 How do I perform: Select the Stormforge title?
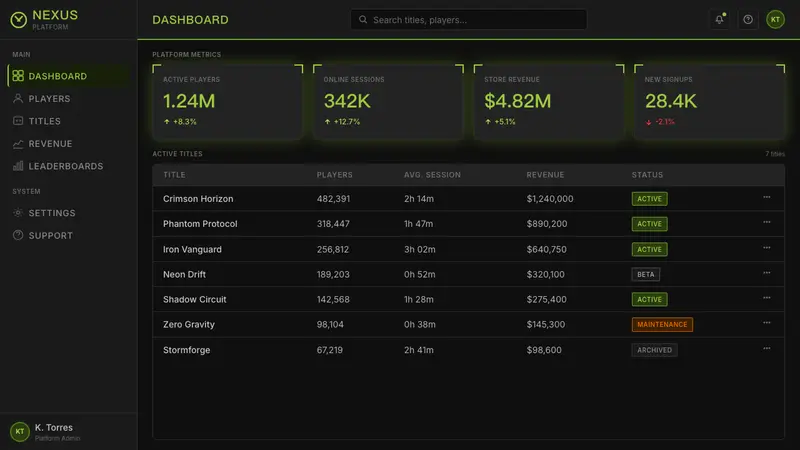(186, 350)
